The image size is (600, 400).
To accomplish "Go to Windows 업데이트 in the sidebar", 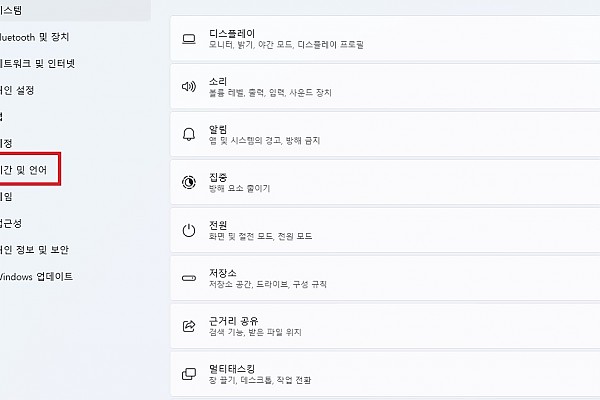I will (x=36, y=276).
